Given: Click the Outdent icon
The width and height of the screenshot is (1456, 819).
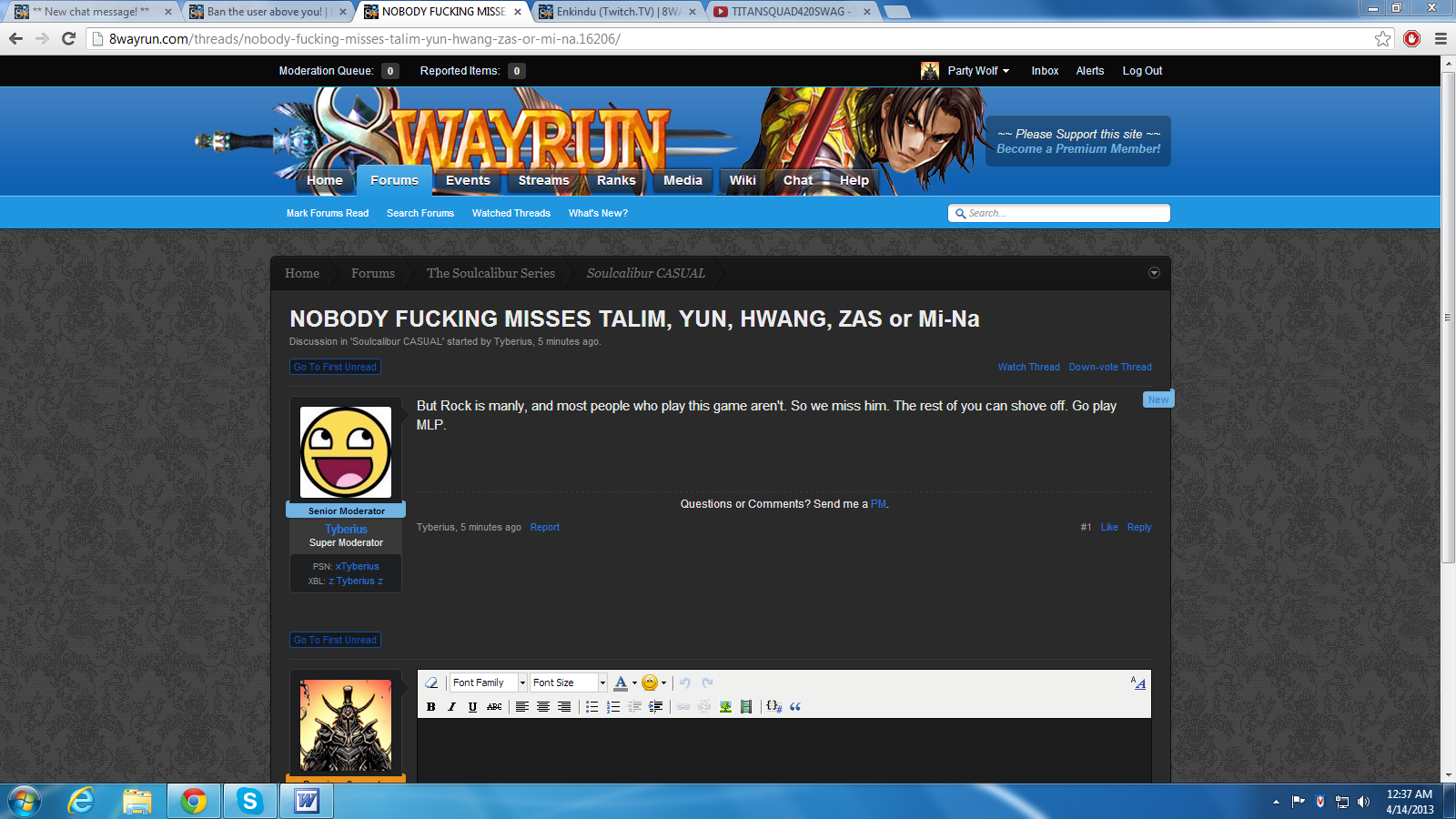Looking at the screenshot, I should [x=634, y=707].
